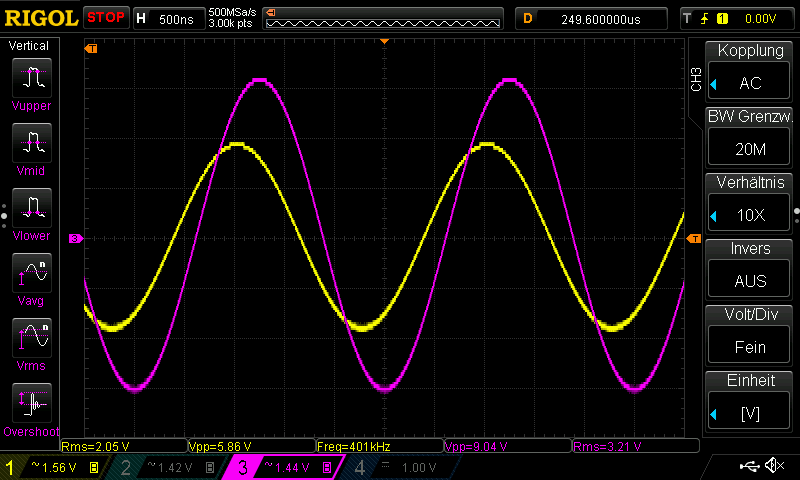
Task: Click the trigger level 0.00V readout
Action: click(760, 19)
